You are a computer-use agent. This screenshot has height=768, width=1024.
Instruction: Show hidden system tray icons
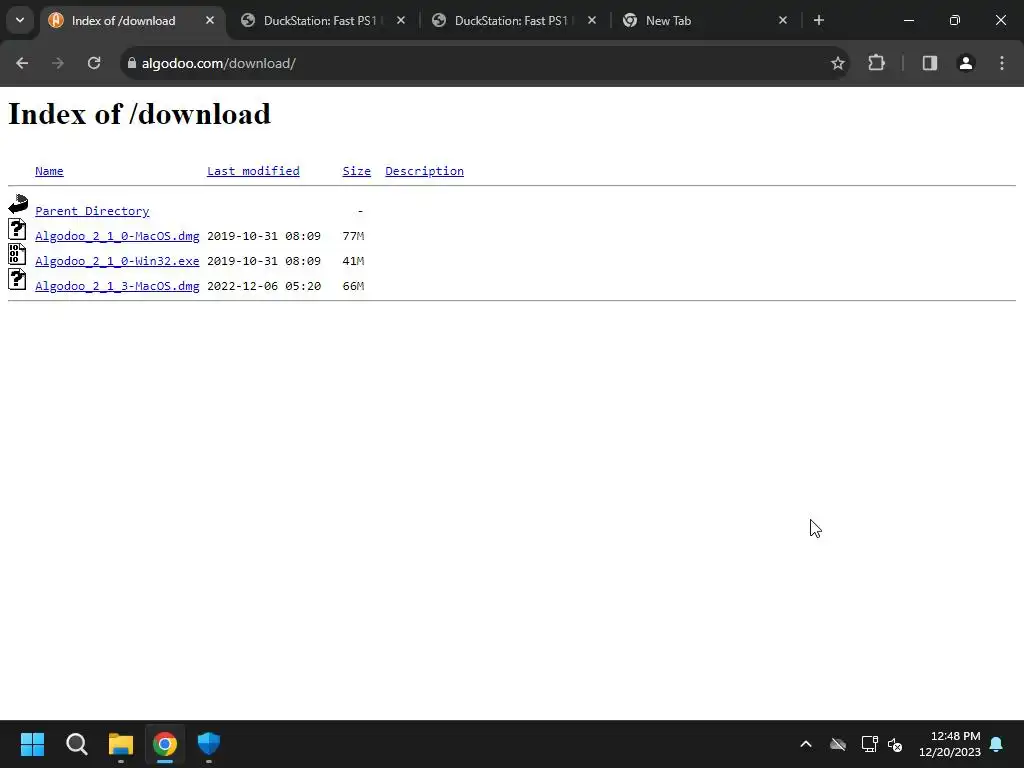point(806,744)
